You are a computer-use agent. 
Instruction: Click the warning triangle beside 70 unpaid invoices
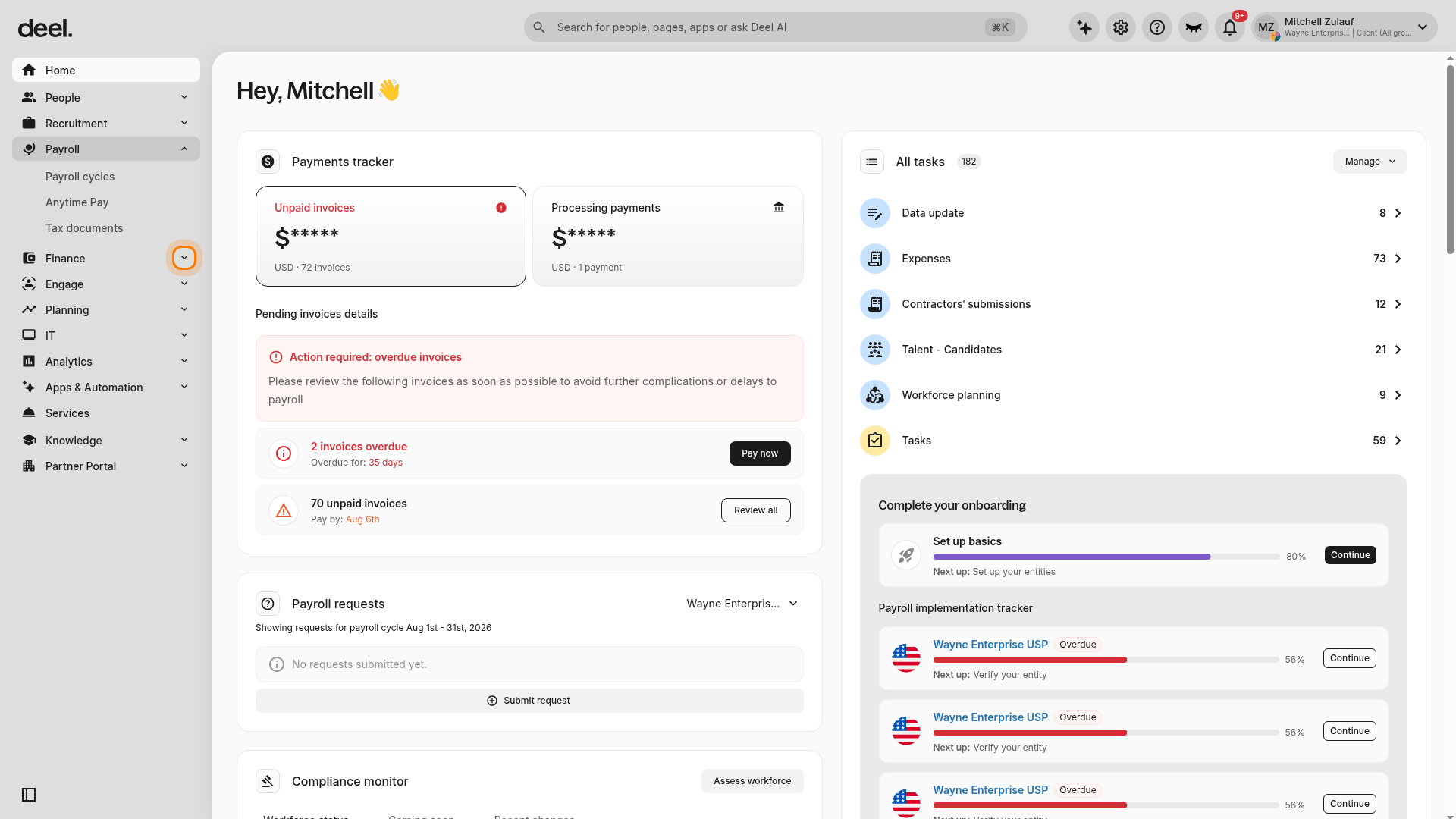[284, 510]
